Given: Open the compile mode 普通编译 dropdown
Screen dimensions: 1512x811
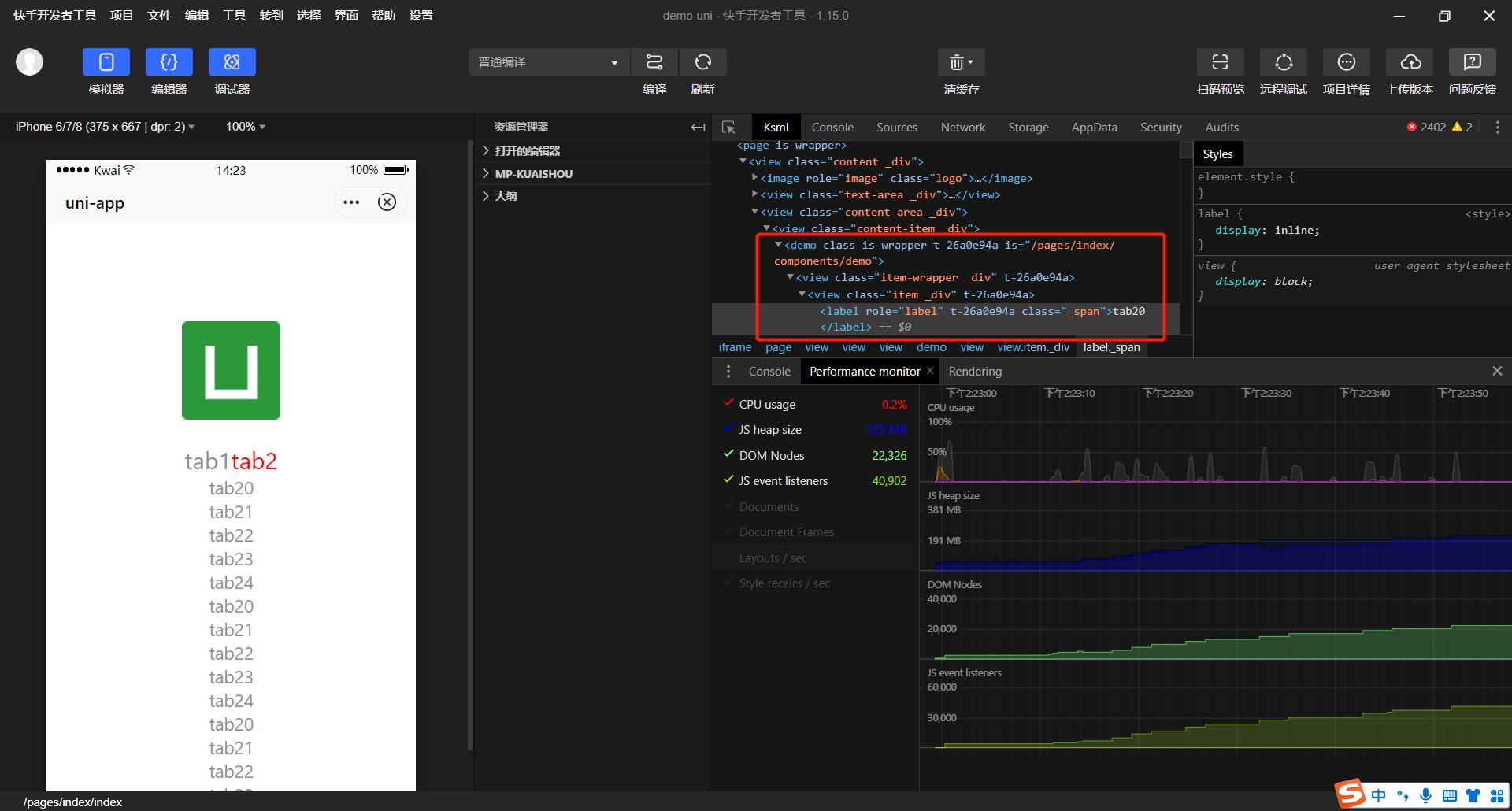Looking at the screenshot, I should tap(548, 62).
